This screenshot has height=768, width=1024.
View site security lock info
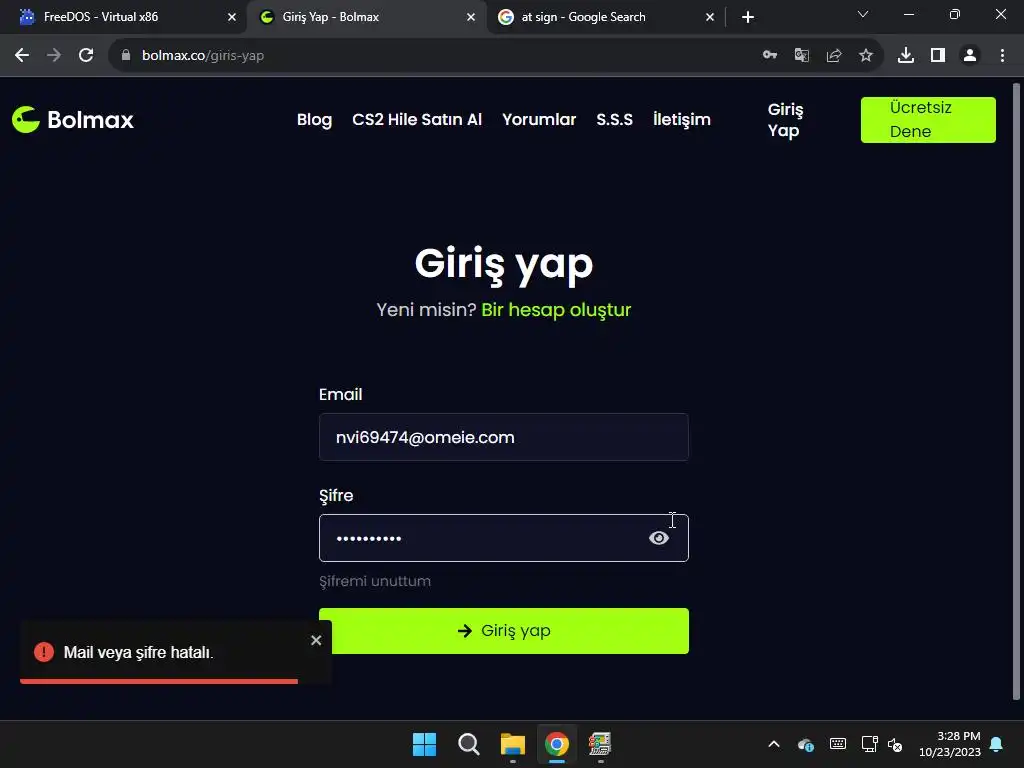pyautogui.click(x=126, y=56)
